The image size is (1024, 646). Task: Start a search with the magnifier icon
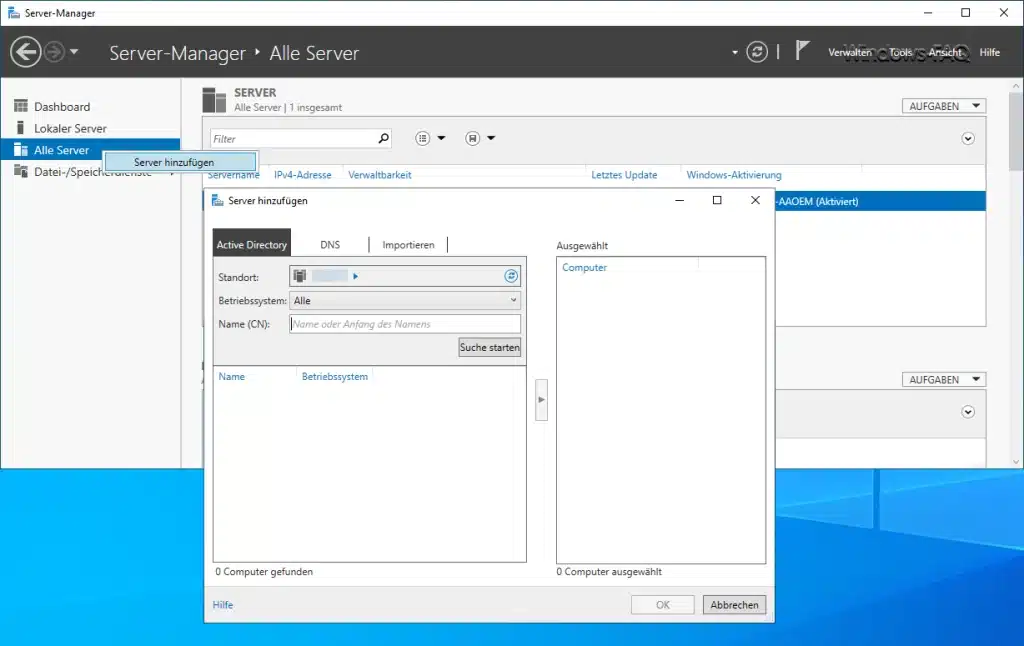[382, 138]
